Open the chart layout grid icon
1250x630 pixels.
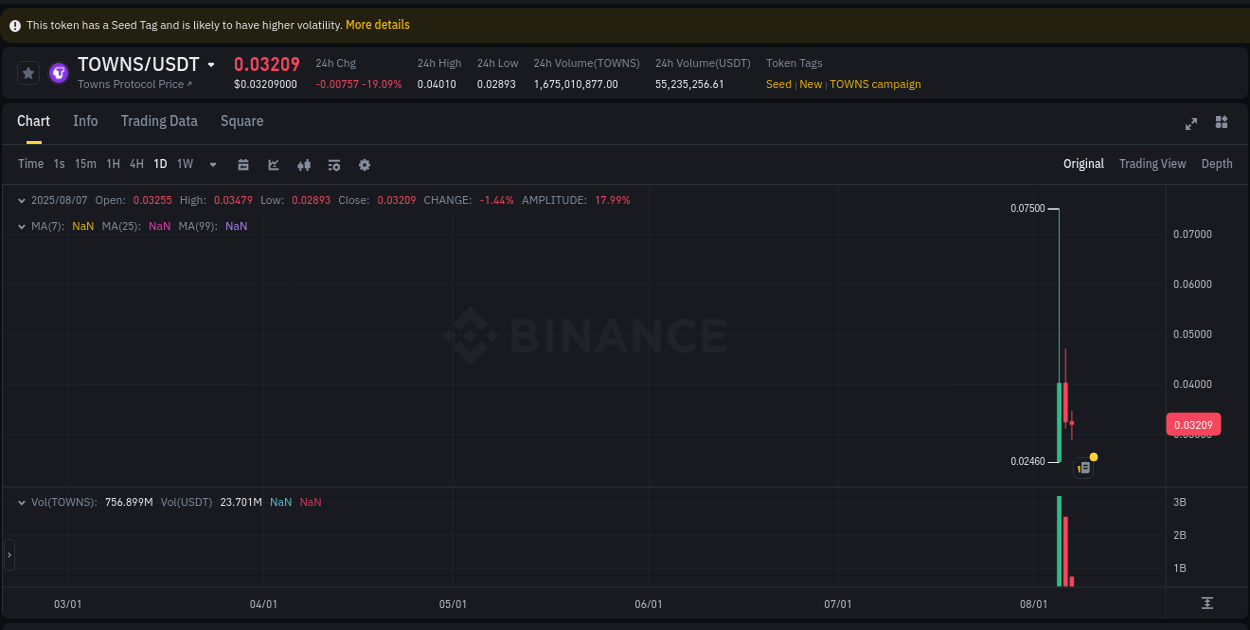point(1221,123)
